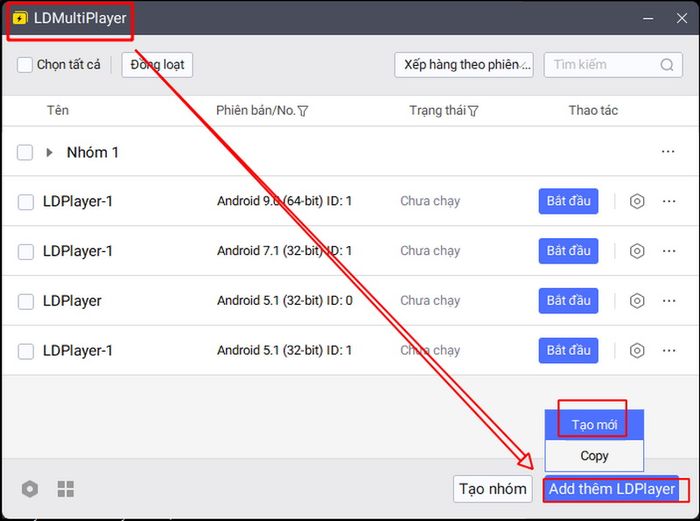Open the filter icon beside Trạng thái
Viewport: 700px width, 521px height.
(x=473, y=111)
